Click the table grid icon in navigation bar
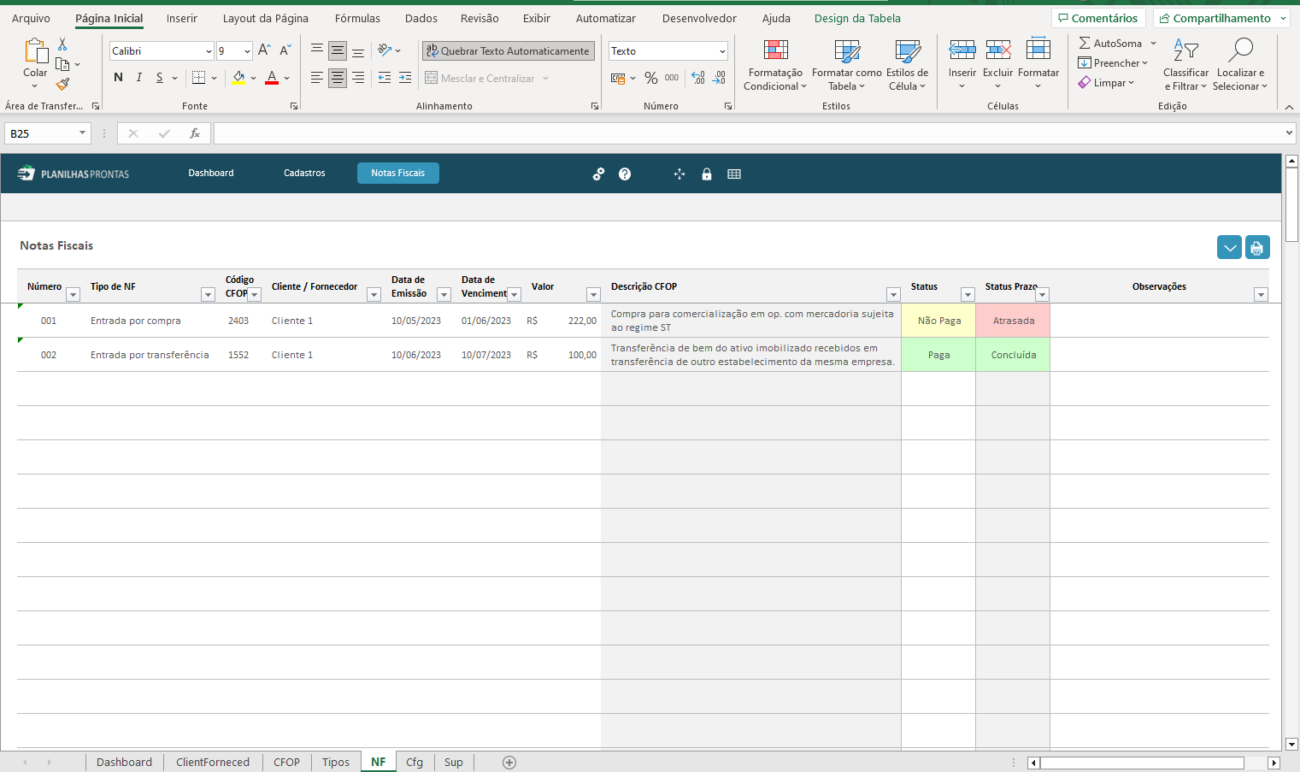 click(734, 173)
